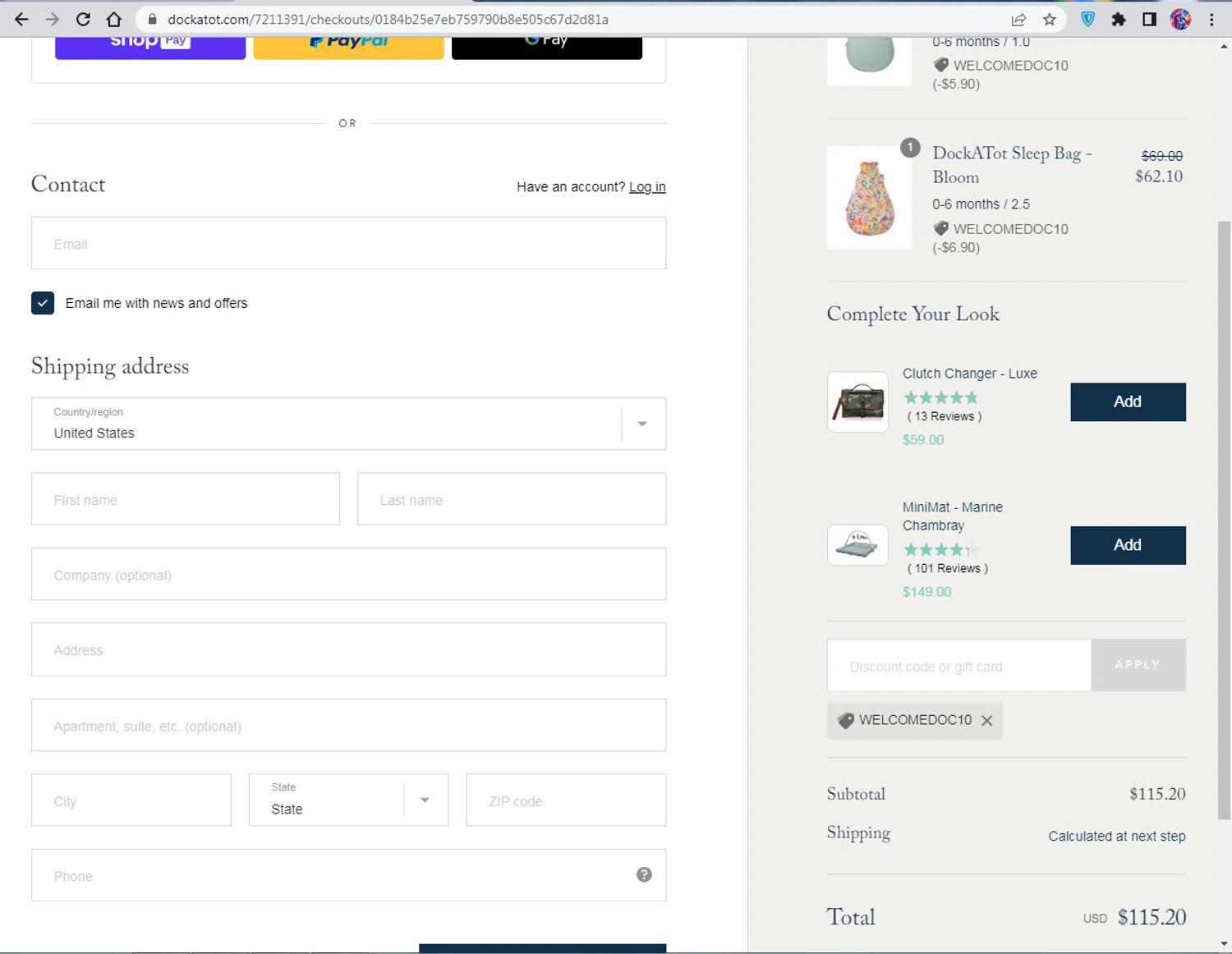
Task: Click the Clutch Changer five-star rating
Action: (x=940, y=397)
